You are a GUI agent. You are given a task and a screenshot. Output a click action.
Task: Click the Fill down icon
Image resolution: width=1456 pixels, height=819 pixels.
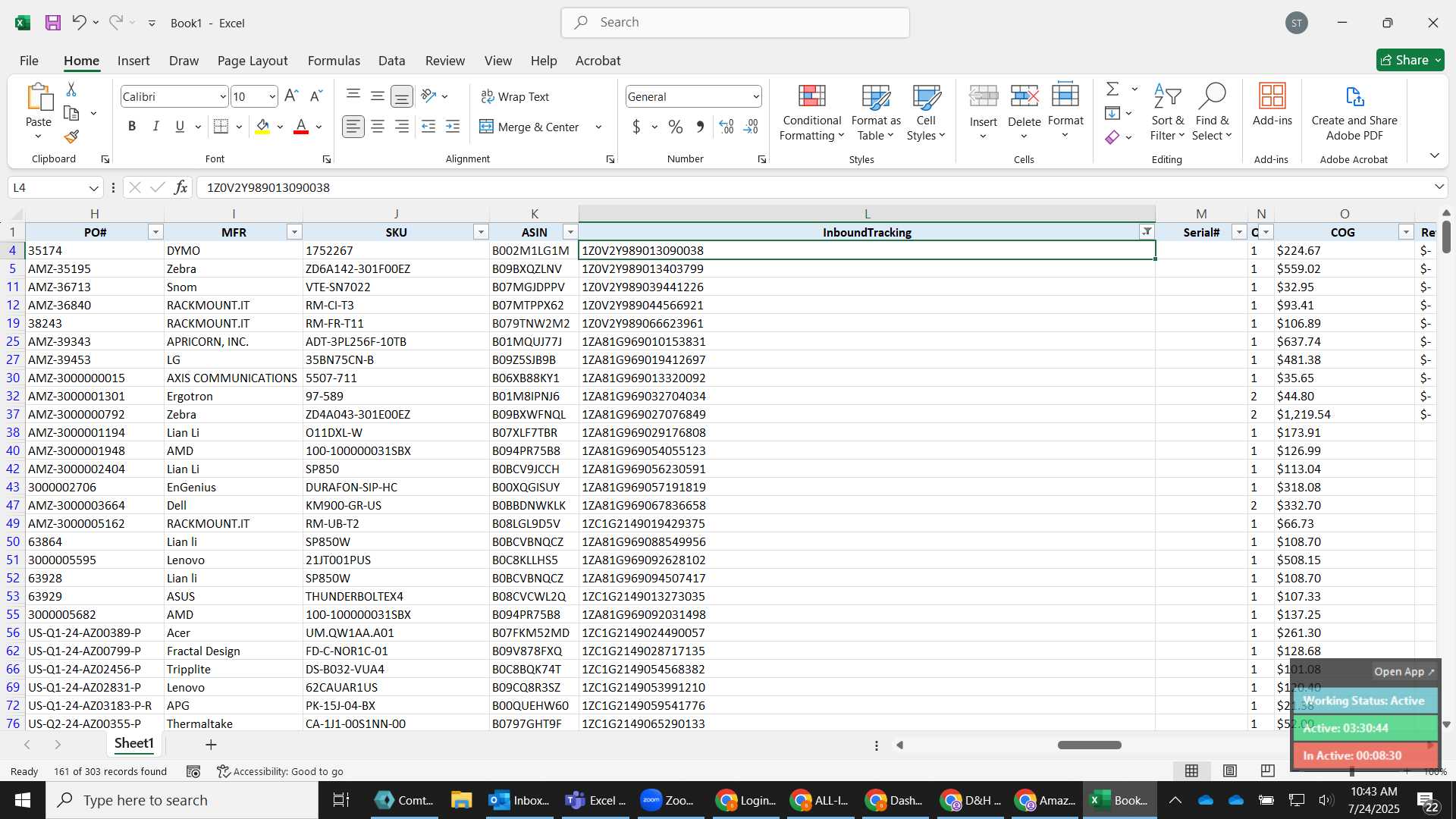pos(1112,113)
